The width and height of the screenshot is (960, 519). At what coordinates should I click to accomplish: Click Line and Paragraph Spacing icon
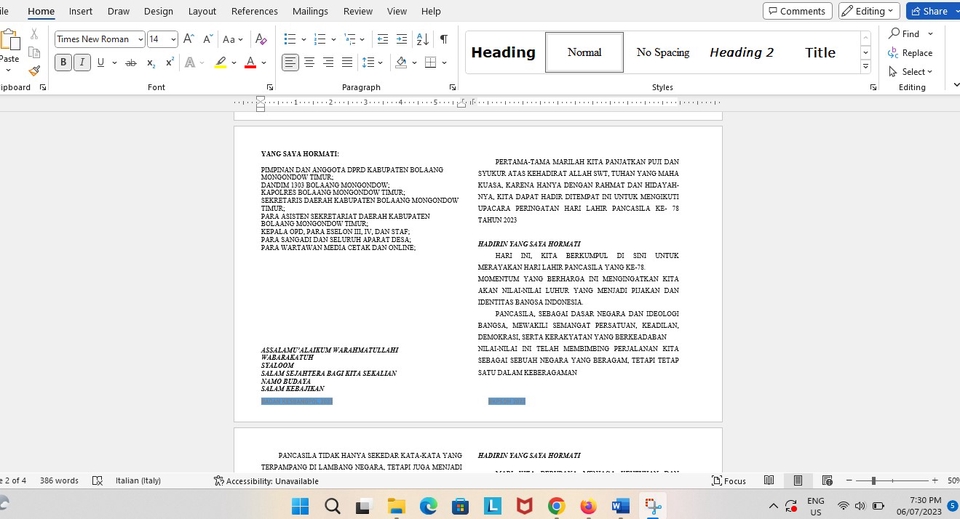[368, 62]
